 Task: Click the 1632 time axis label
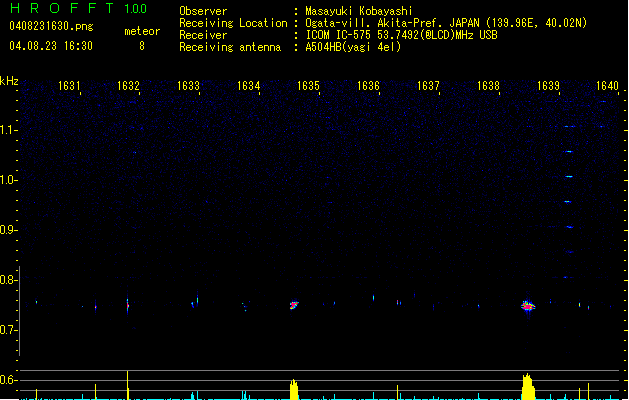(x=128, y=86)
